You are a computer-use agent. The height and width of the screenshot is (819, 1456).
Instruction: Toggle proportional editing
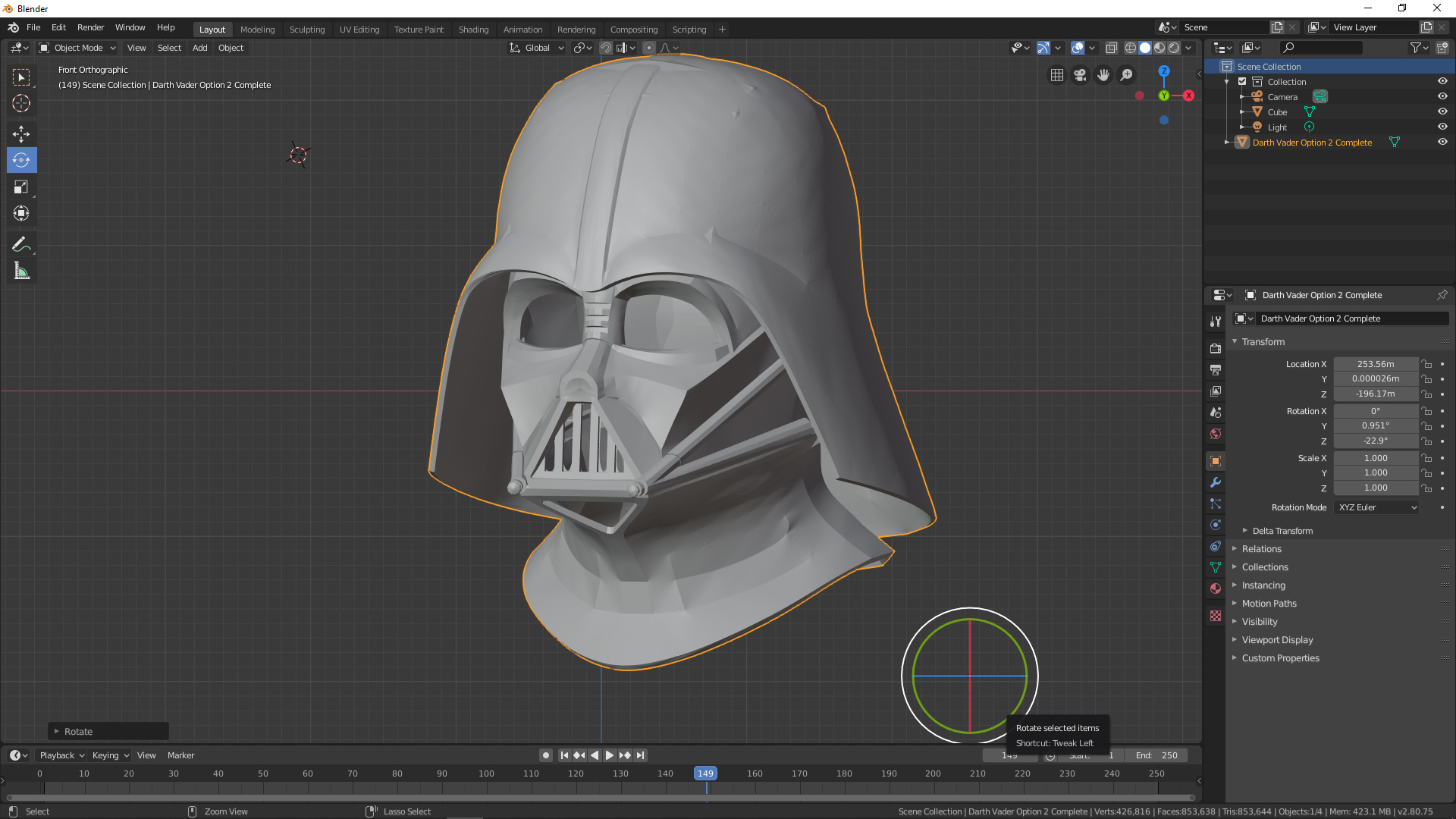pyautogui.click(x=648, y=48)
